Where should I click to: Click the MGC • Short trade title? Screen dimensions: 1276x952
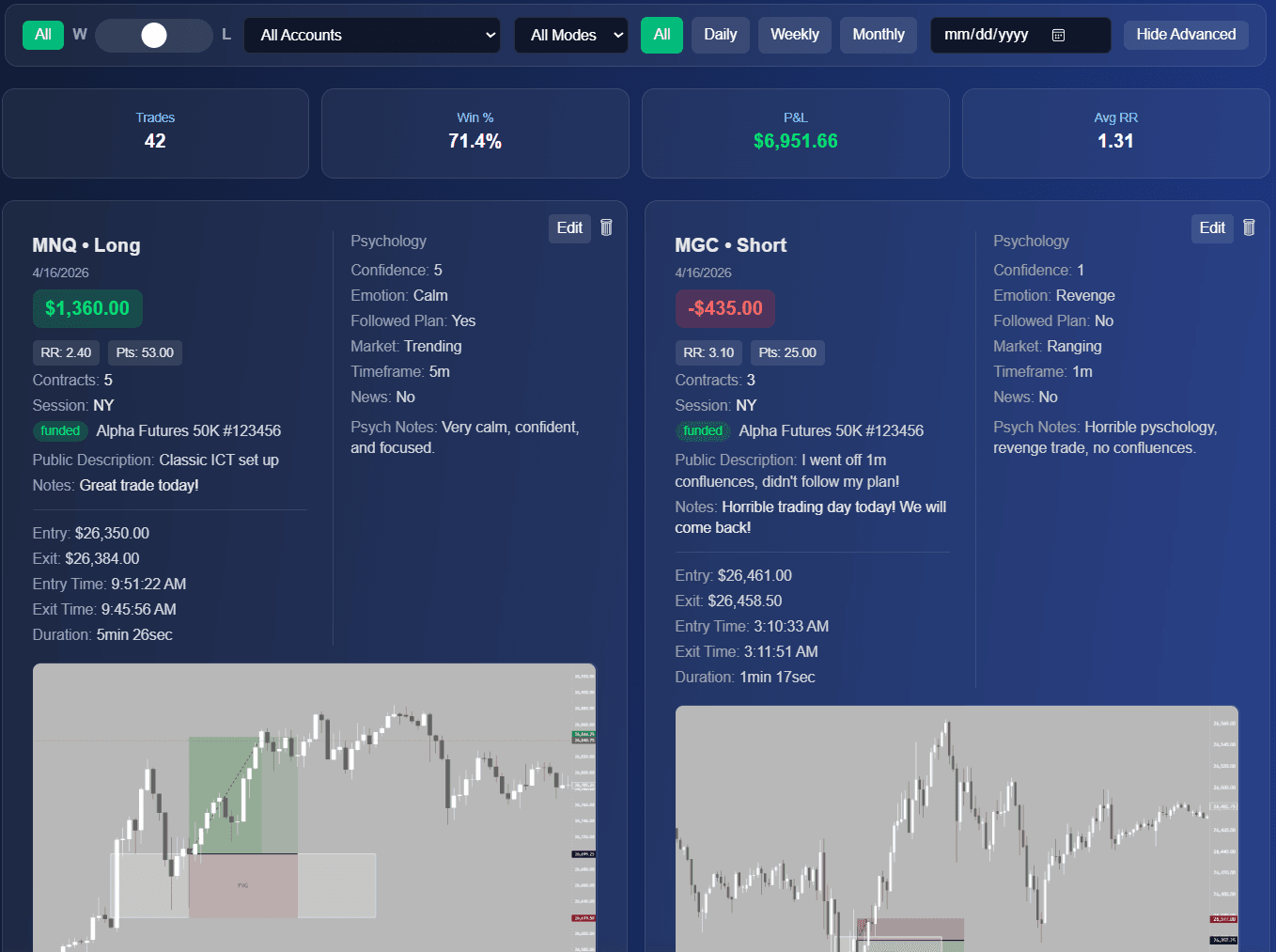click(731, 245)
